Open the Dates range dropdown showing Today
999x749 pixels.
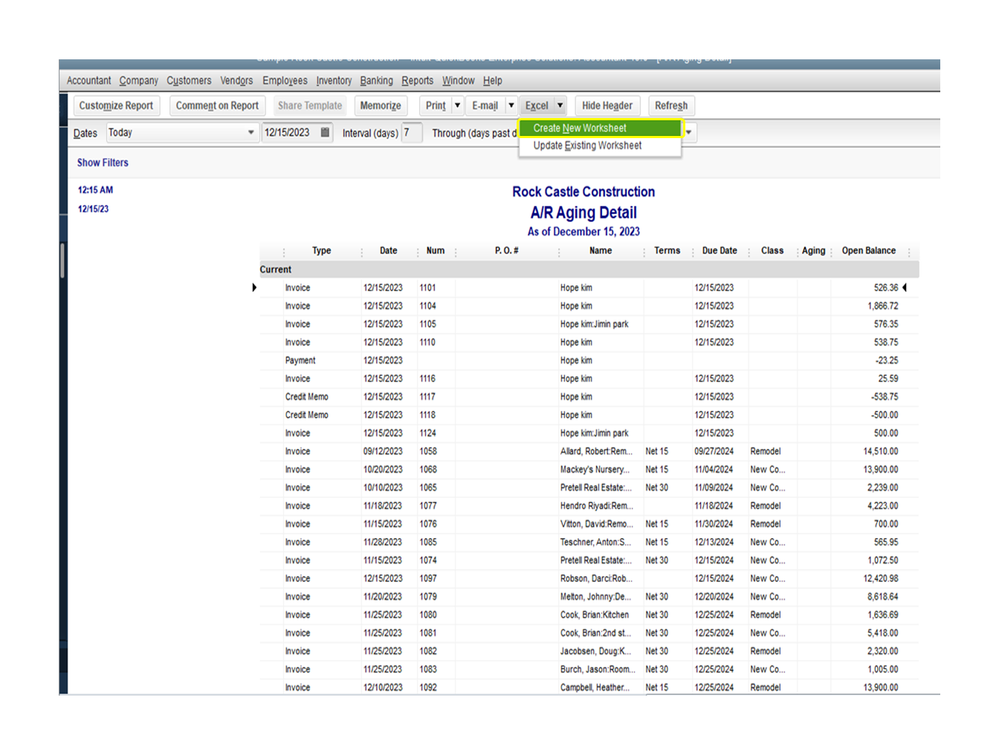(x=182, y=132)
